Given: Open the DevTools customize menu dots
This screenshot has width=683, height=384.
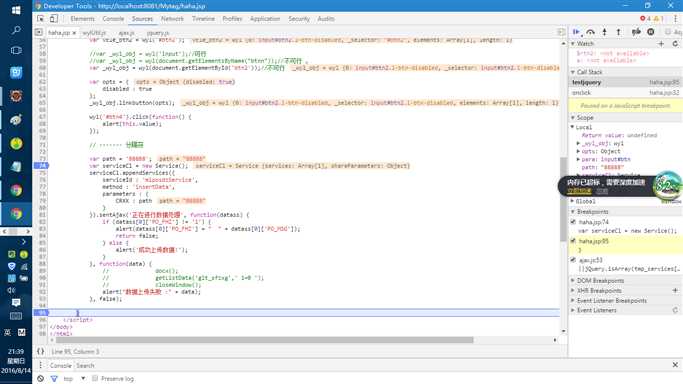Looking at the screenshot, I should 675,19.
